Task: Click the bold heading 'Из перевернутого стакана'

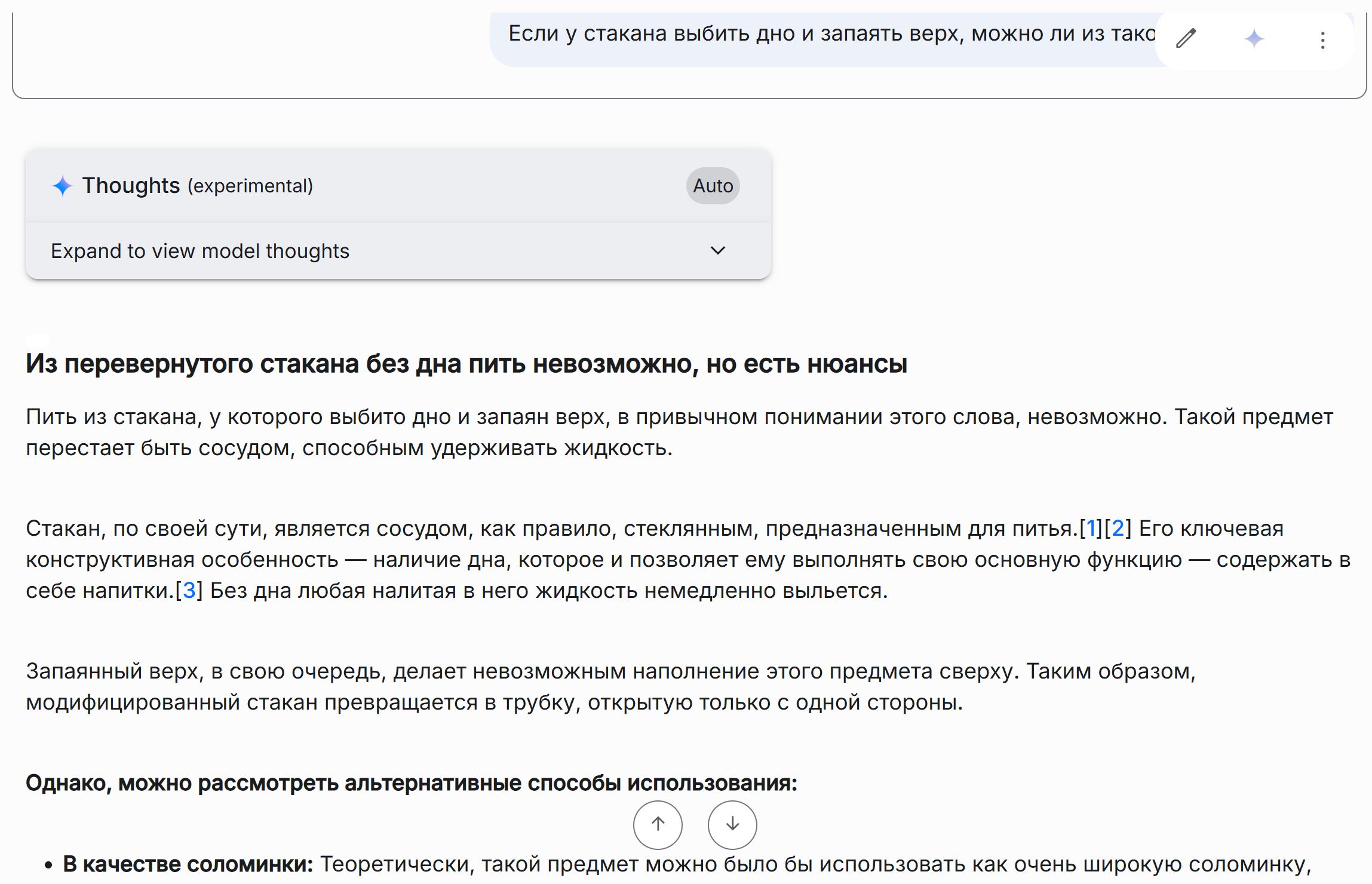Action: pyautogui.click(x=466, y=364)
